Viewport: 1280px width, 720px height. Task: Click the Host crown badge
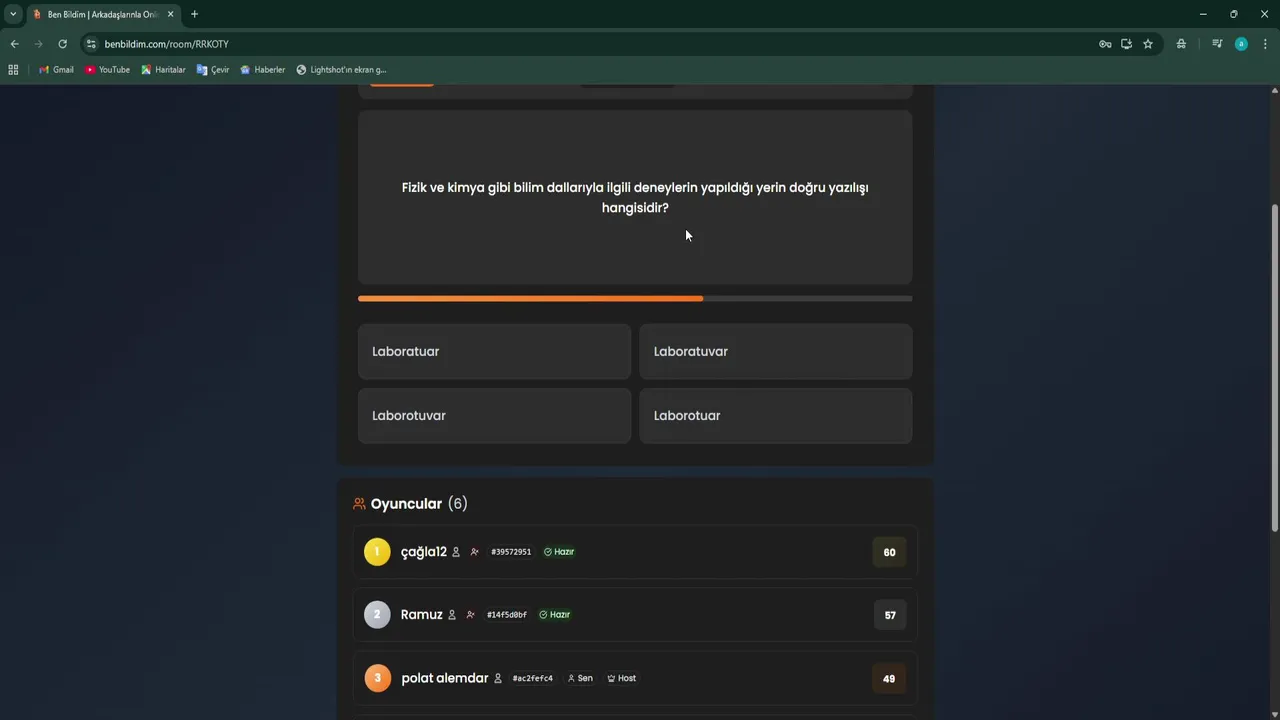(622, 678)
